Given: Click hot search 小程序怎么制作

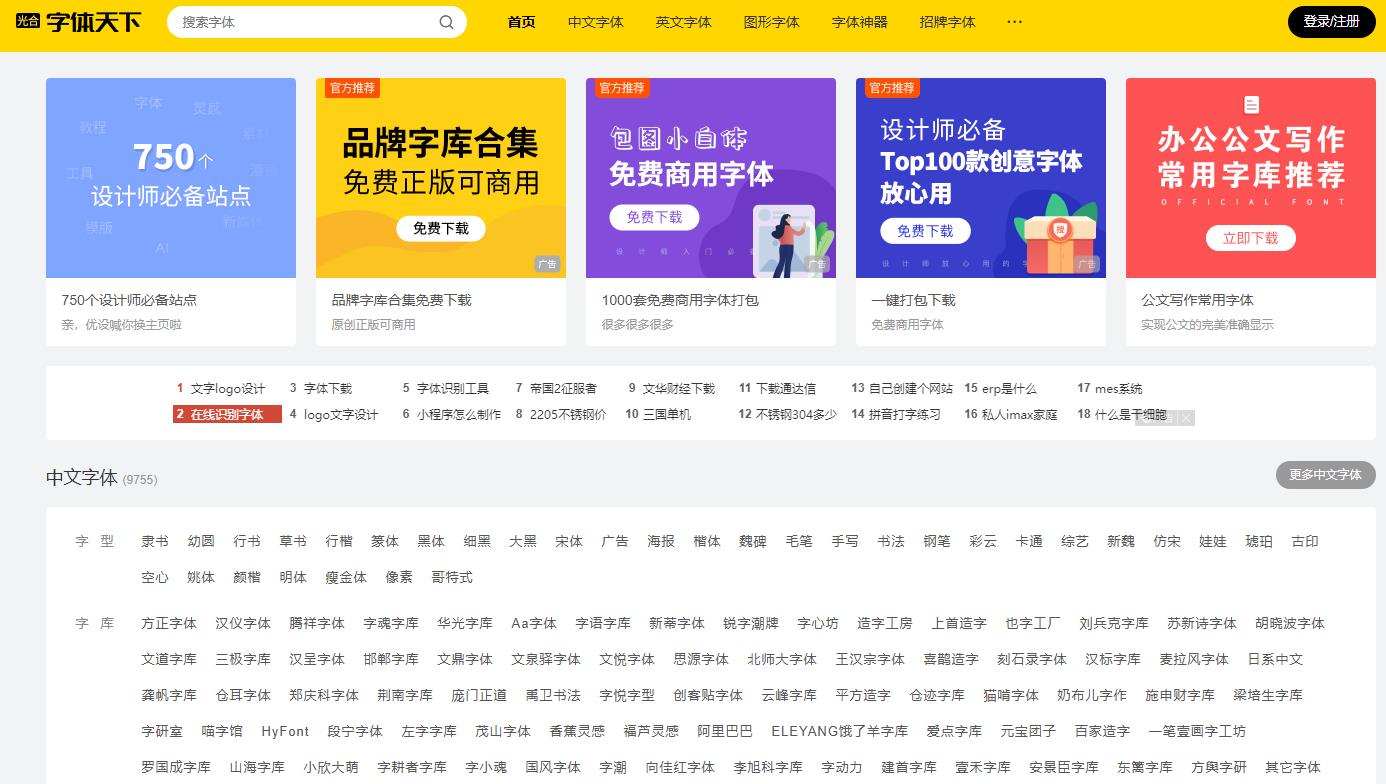Looking at the screenshot, I should (459, 414).
